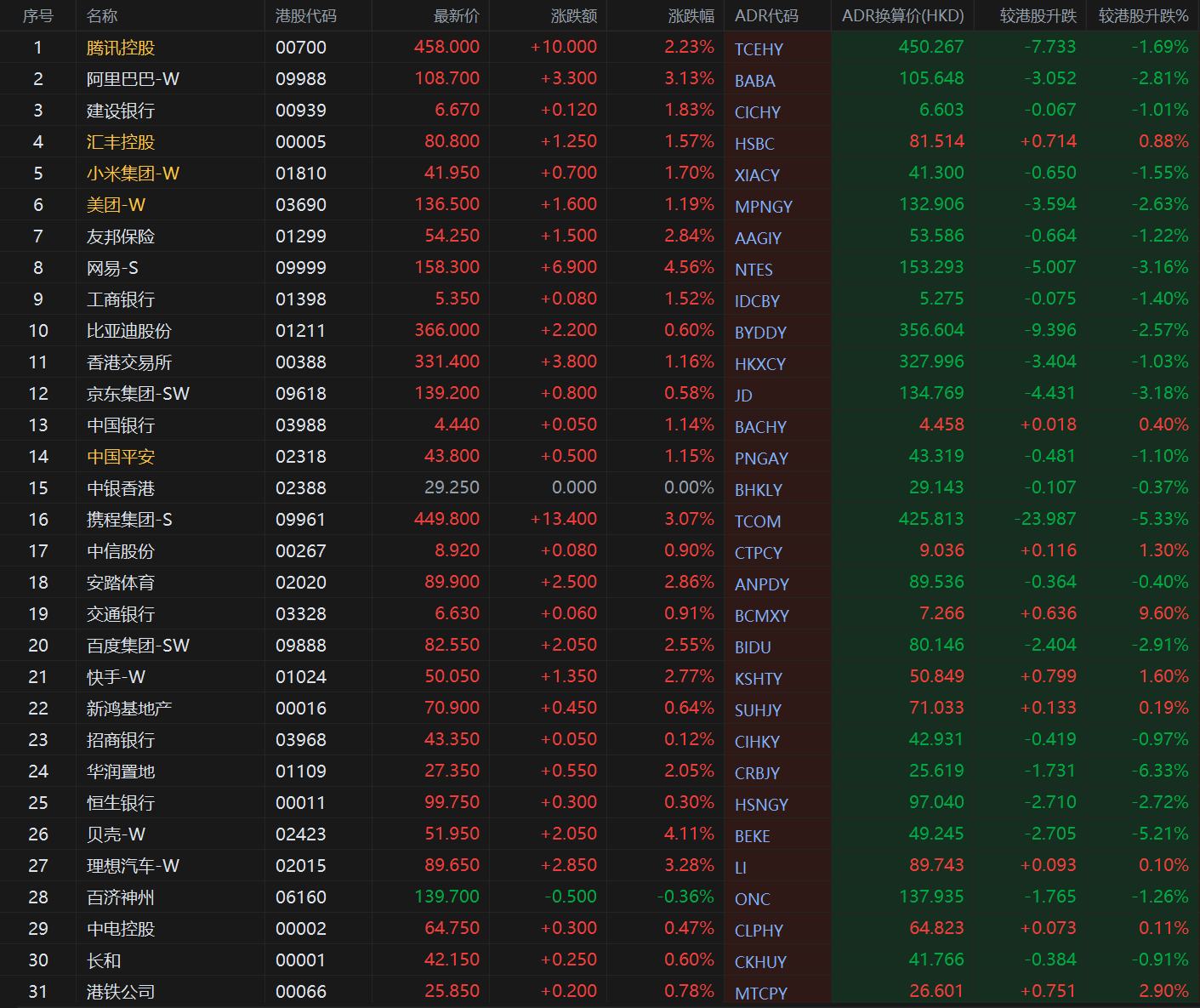The width and height of the screenshot is (1200, 1008).
Task: Click the ADR代码 column header
Action: pyautogui.click(x=766, y=15)
